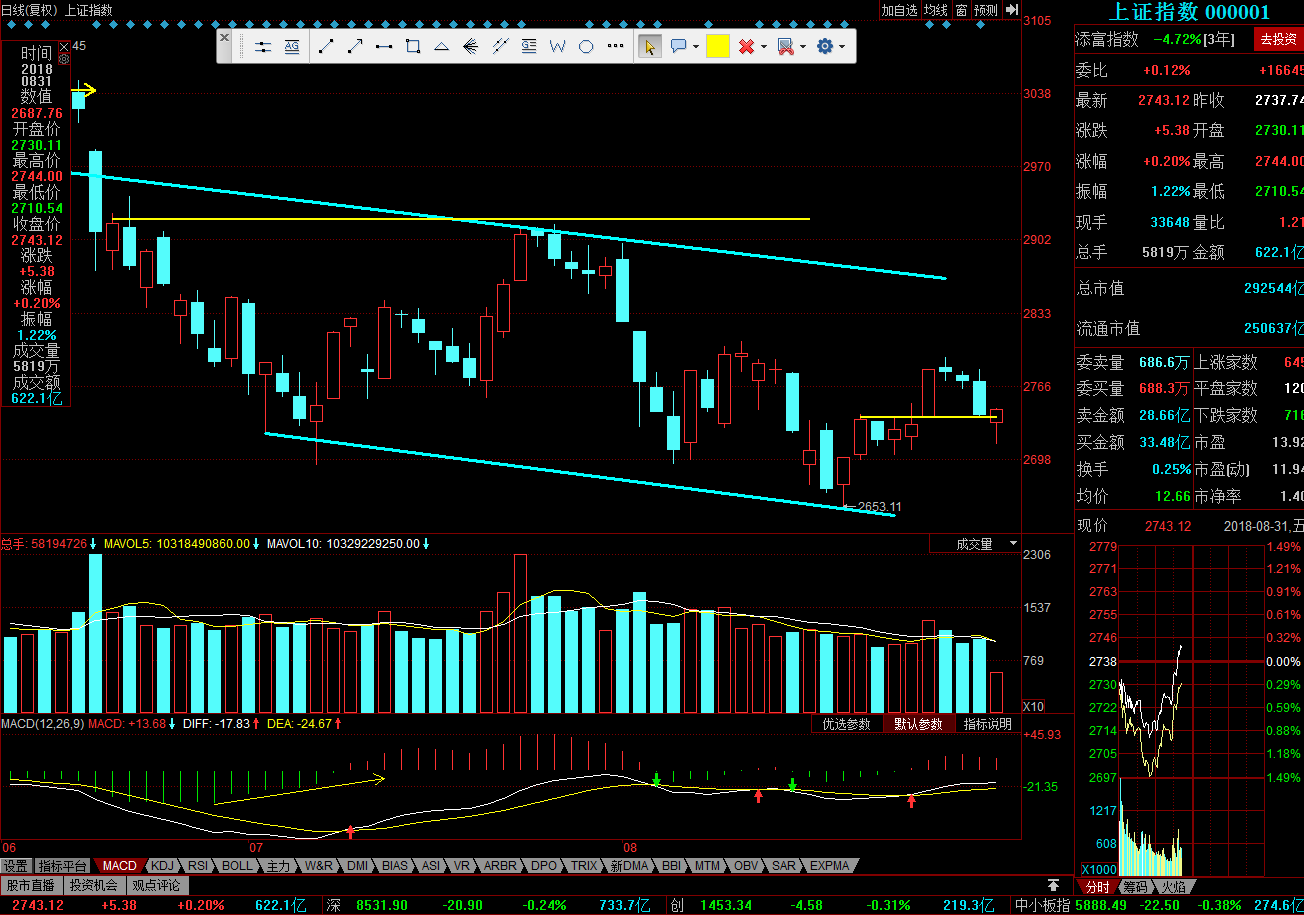This screenshot has height=915, width=1304.
Task: Select the ellipse drawing tool
Action: pos(587,46)
